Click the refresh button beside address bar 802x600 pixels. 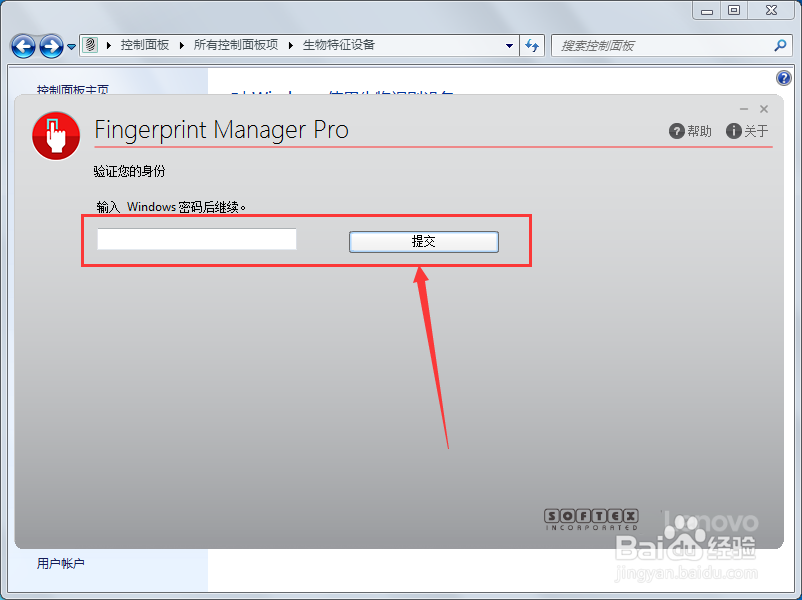click(532, 46)
